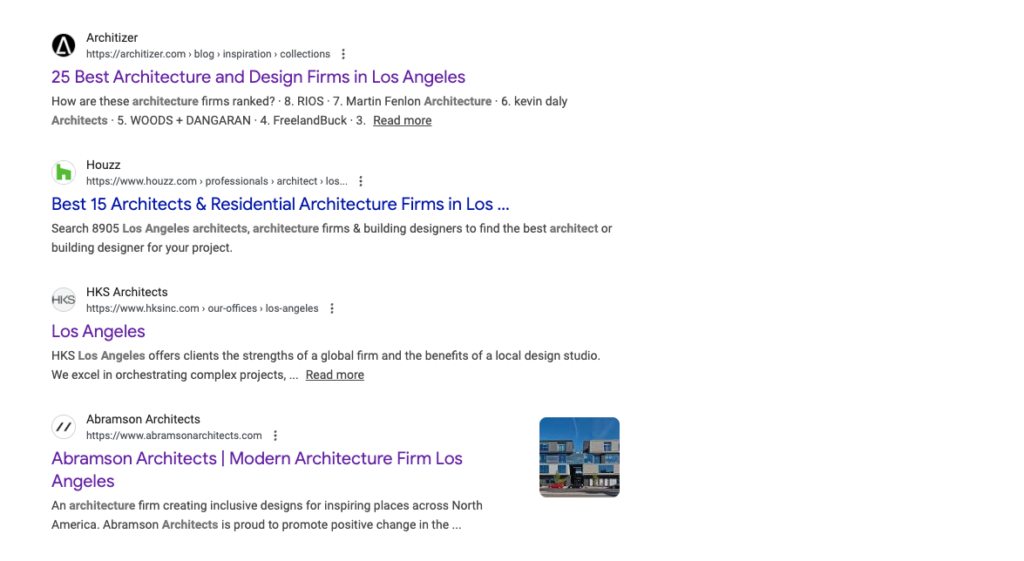Viewport: 1024px width, 561px height.
Task: Open "Best 15 Architects & Residential Architecture" result
Action: pyautogui.click(x=280, y=204)
